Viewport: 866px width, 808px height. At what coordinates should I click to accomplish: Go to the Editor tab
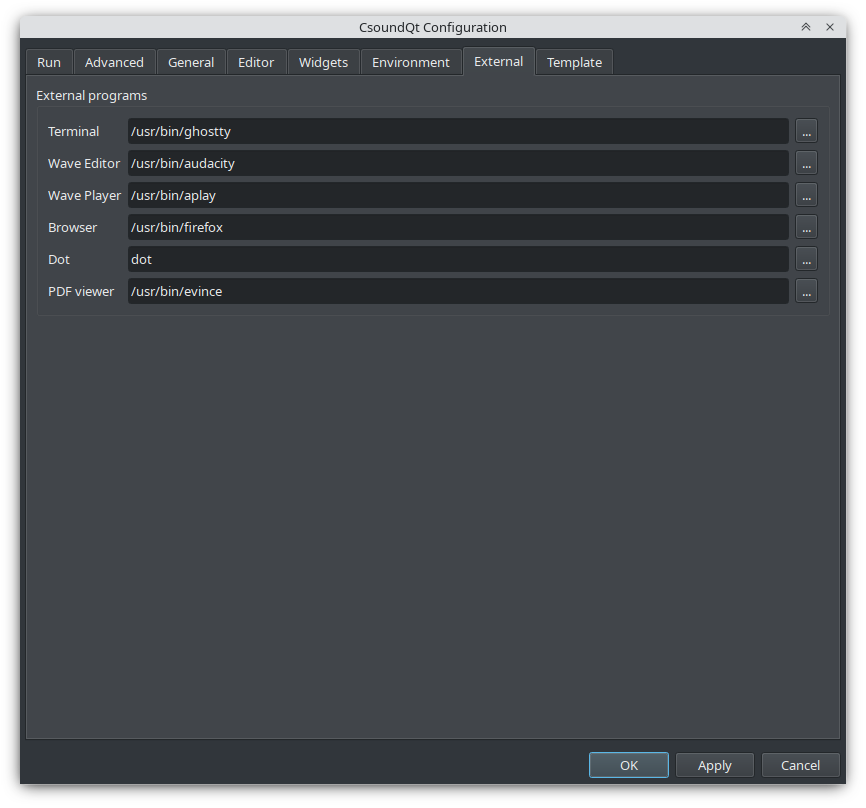tap(256, 62)
